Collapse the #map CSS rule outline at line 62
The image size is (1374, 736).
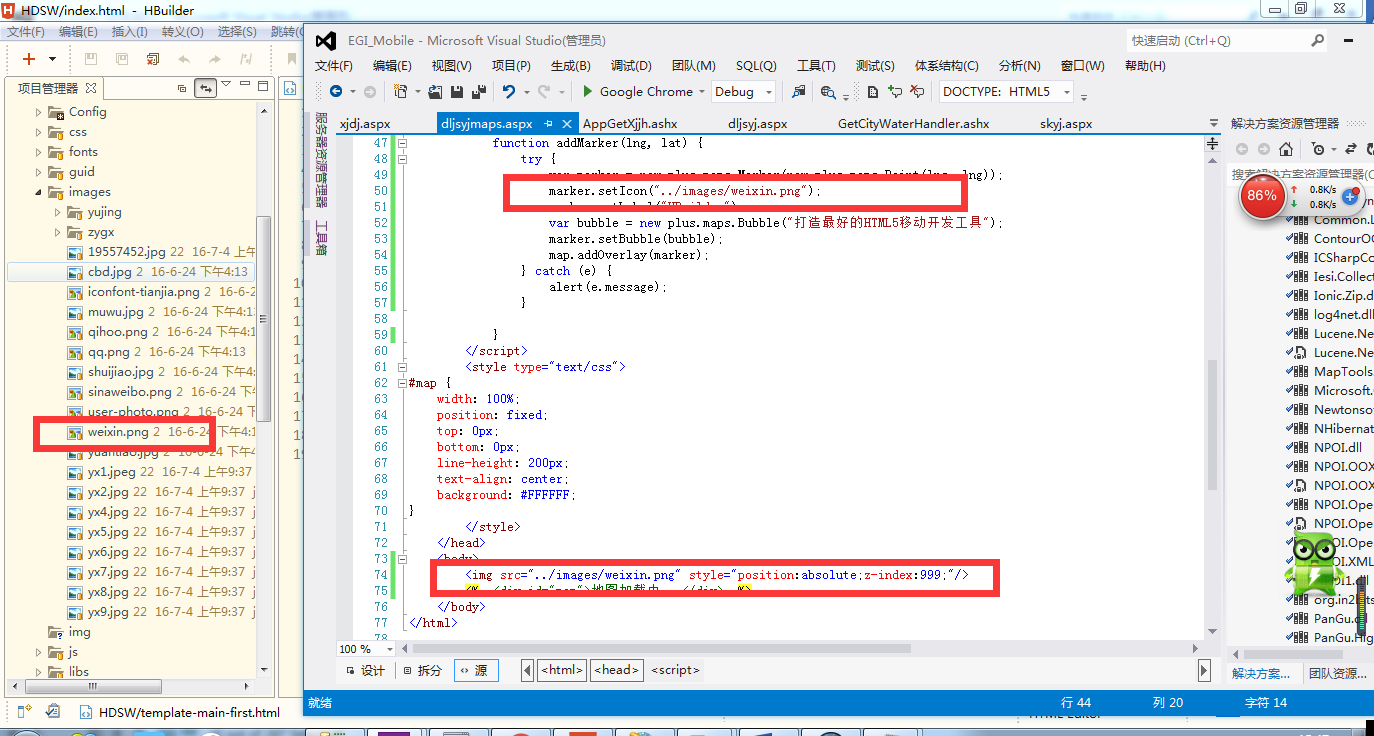coord(403,383)
